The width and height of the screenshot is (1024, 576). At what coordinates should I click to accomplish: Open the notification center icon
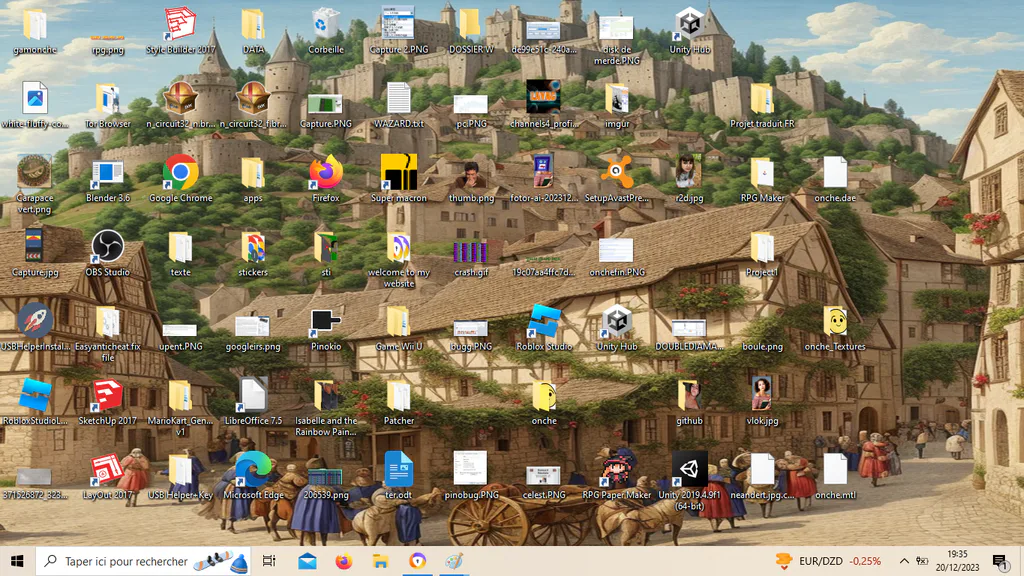[1000, 561]
